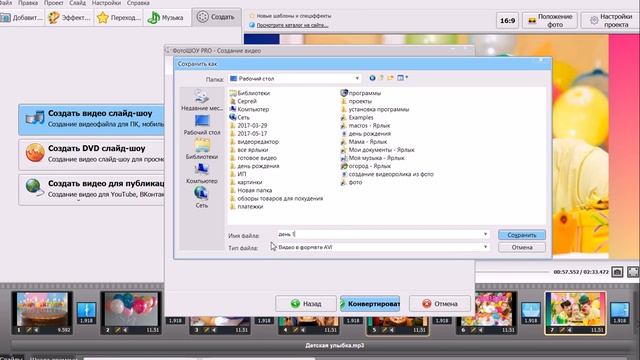
Task: Select the macros - Ярлык shortcut
Action: (365, 126)
